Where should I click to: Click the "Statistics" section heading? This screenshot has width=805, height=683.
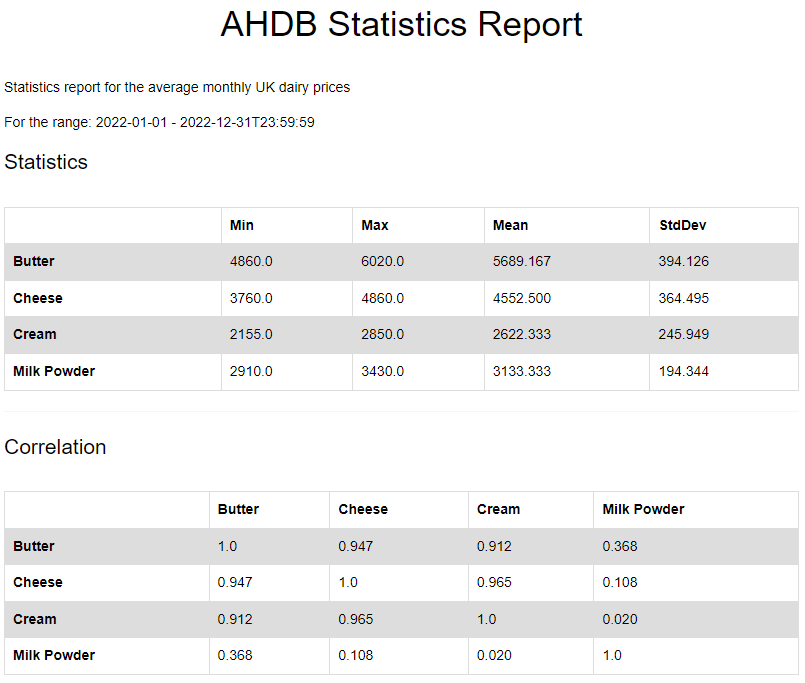point(46,162)
